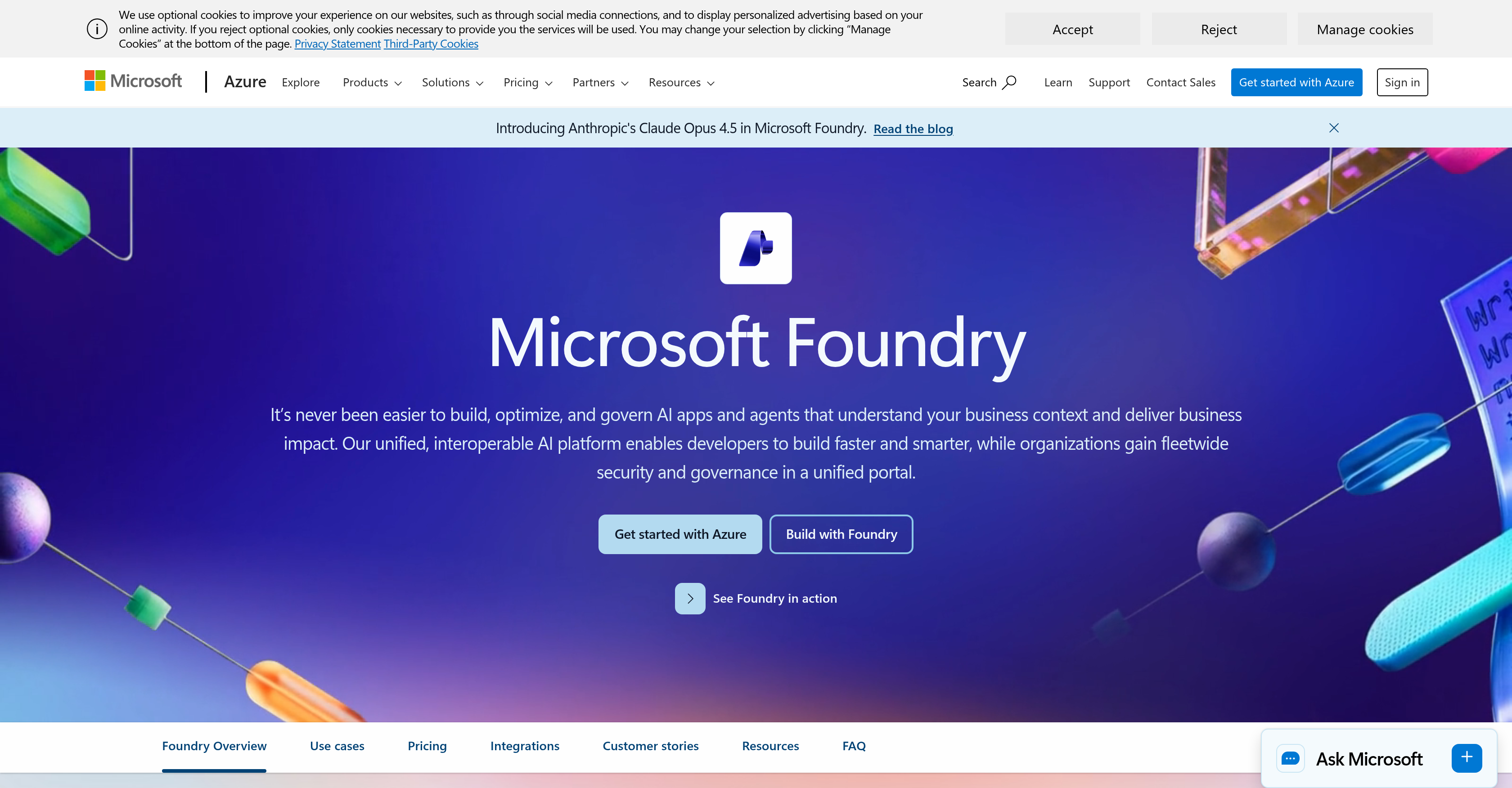Accept optional cookies
This screenshot has height=788, width=1512.
1072,29
